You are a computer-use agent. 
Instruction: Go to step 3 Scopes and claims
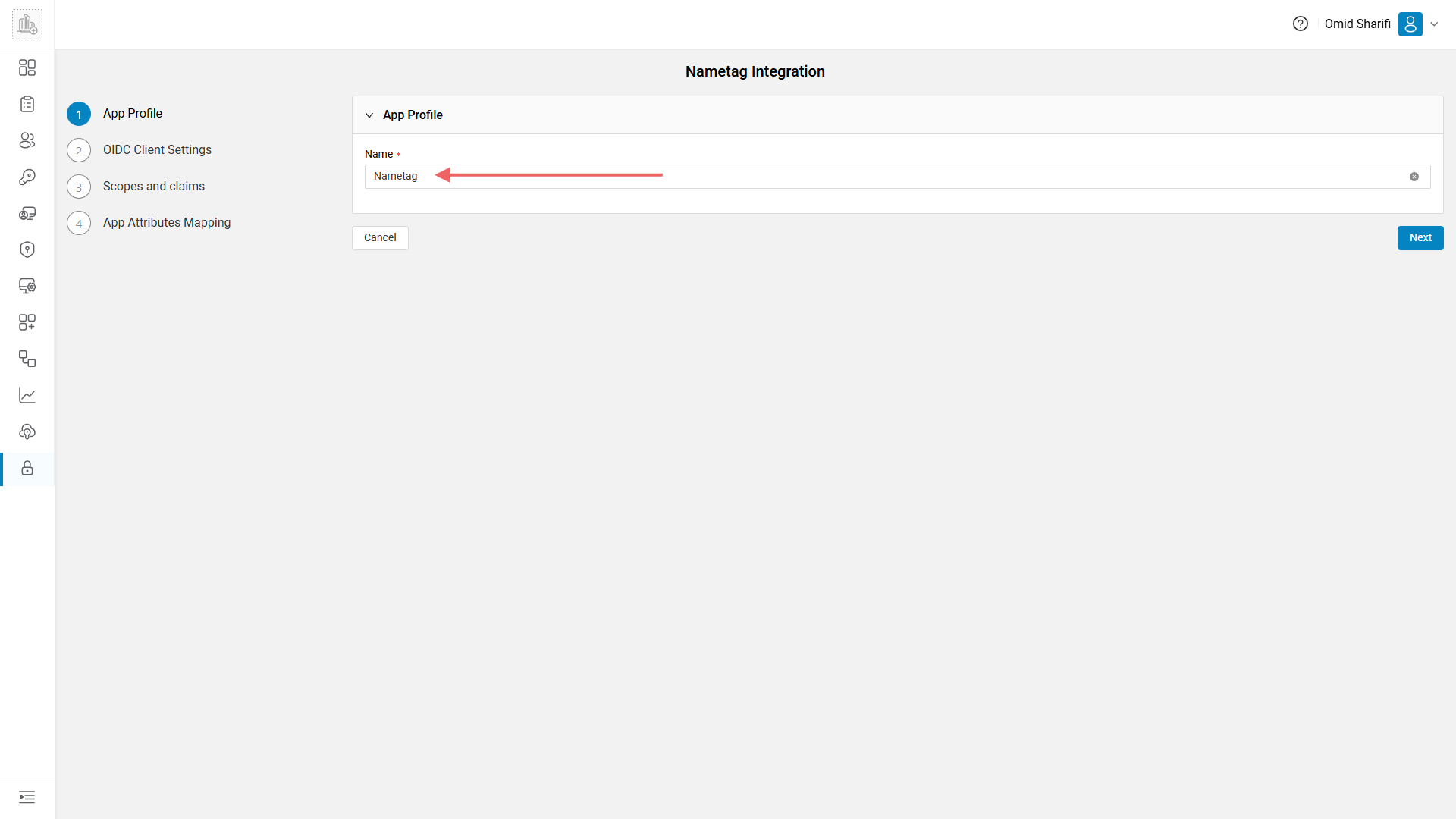[x=136, y=187]
